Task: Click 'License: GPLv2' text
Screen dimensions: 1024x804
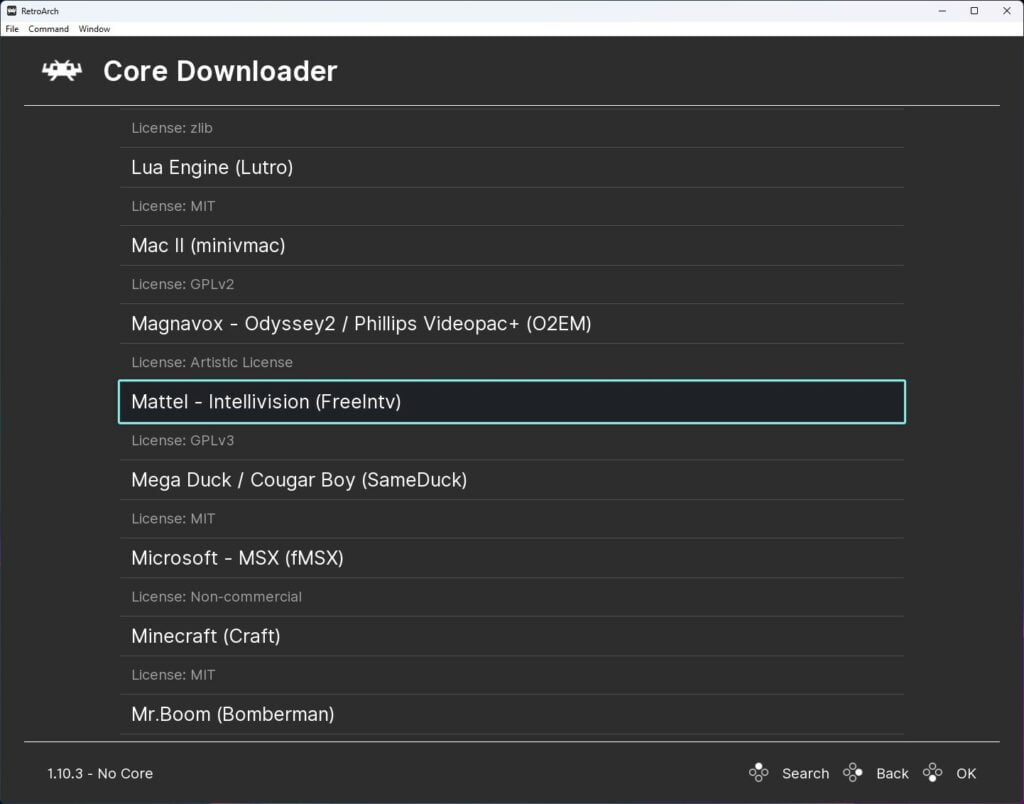Action: pos(182,284)
